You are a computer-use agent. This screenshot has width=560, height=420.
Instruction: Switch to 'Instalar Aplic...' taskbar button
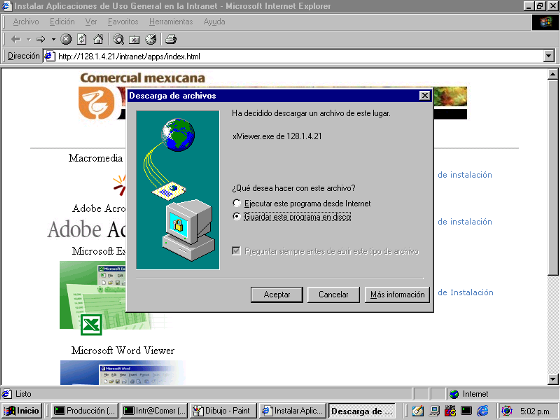coord(292,411)
